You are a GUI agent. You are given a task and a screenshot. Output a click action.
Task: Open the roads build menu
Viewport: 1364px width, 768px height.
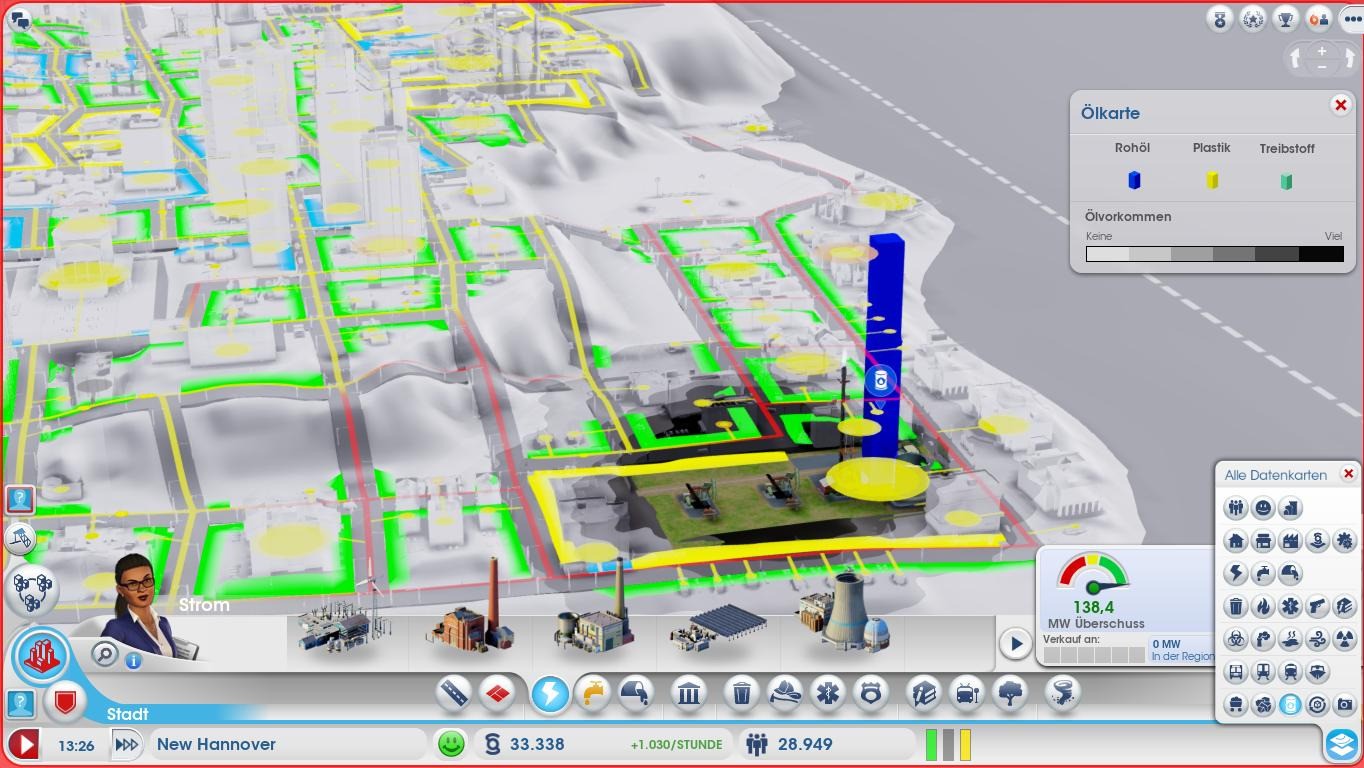pyautogui.click(x=453, y=693)
